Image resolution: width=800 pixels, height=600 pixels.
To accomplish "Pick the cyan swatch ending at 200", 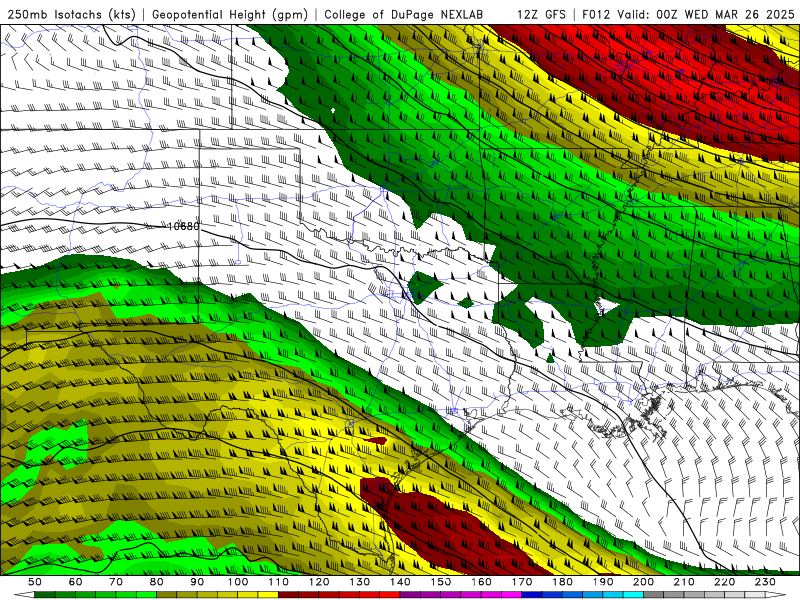I will click(633, 595).
